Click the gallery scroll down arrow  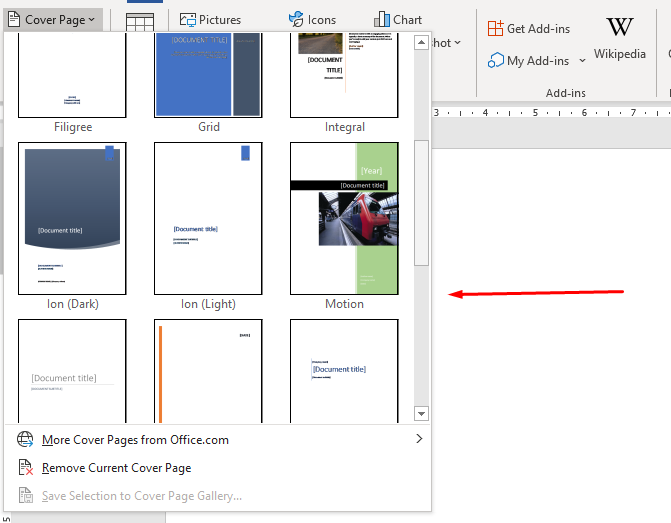coord(422,413)
